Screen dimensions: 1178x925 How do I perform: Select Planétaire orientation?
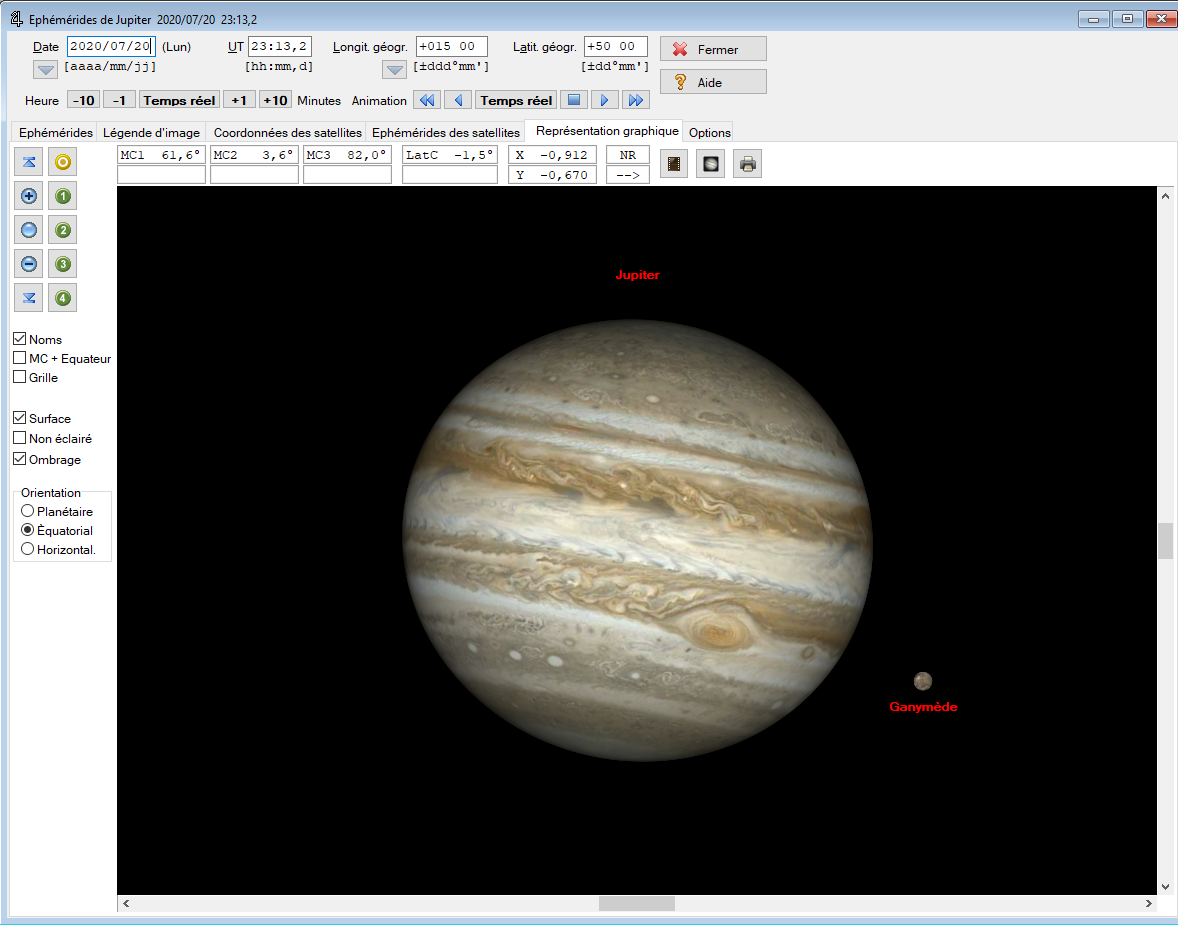[x=28, y=511]
